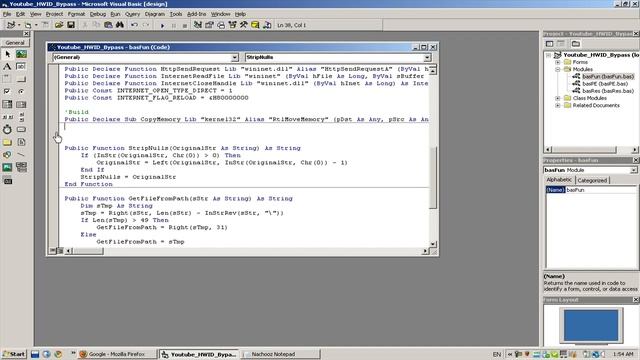Select the TextBox control in the toolbox
The height and width of the screenshot is (360, 640).
pyautogui.click(x=21, y=67)
